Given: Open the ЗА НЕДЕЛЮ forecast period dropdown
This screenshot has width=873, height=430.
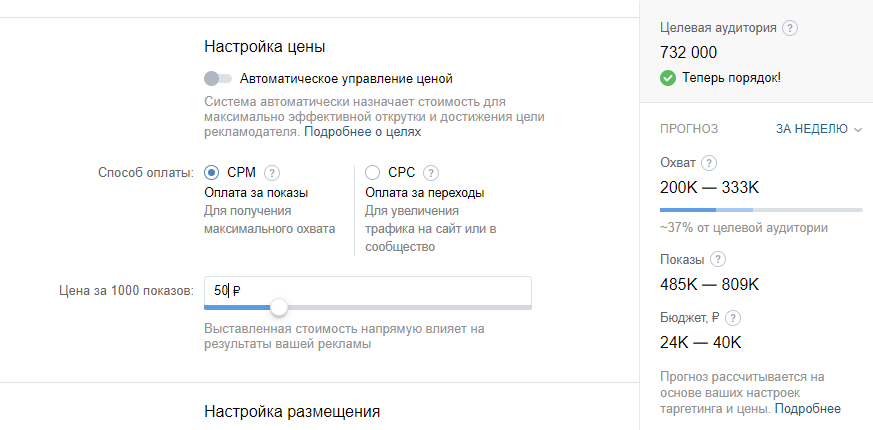Looking at the screenshot, I should click(819, 129).
